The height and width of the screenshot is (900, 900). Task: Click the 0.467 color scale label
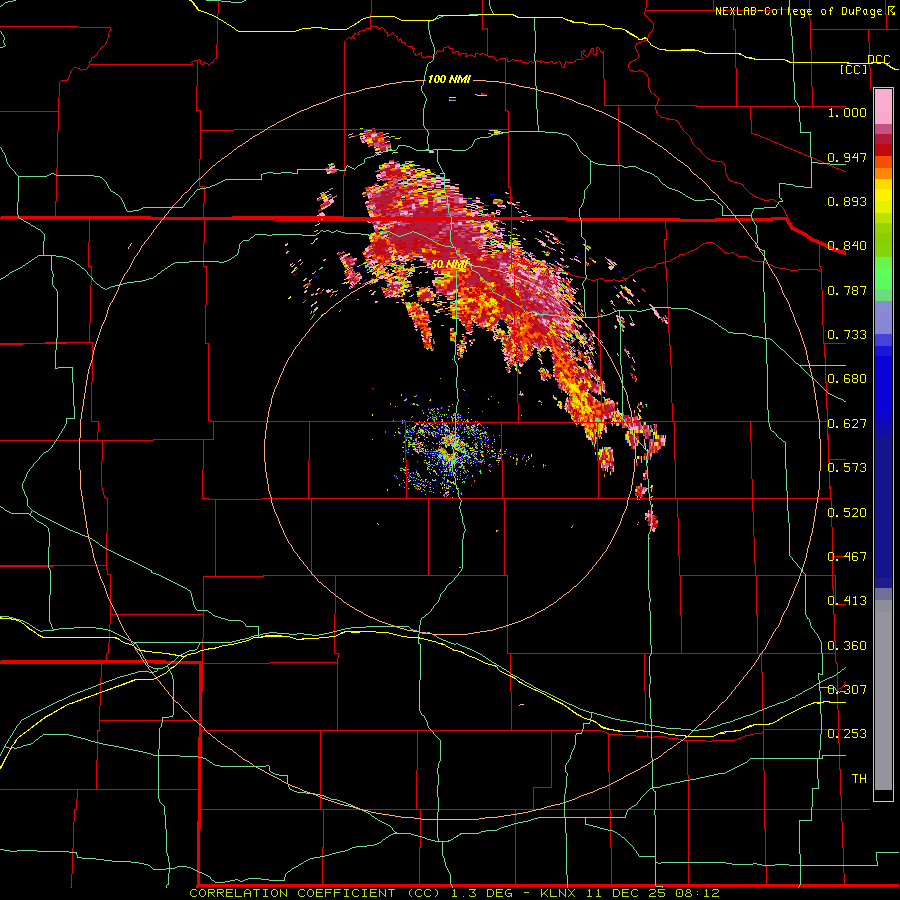click(x=847, y=556)
